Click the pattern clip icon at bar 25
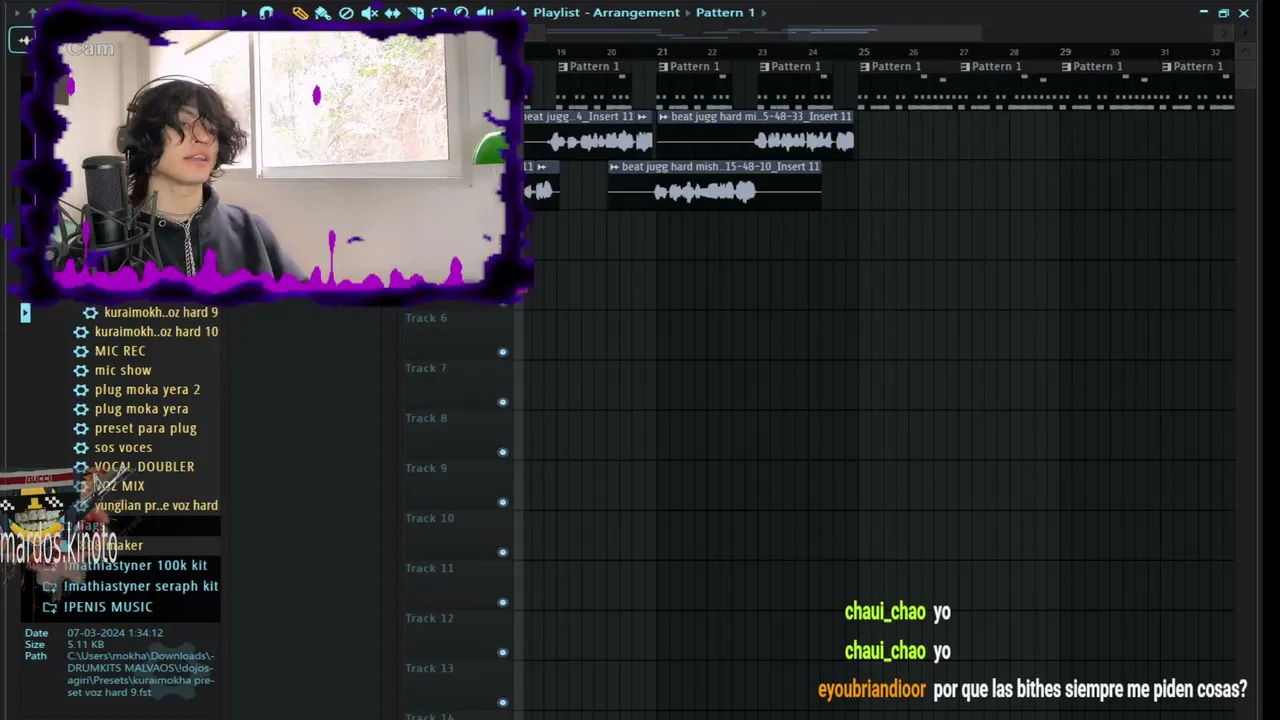 [x=865, y=67]
